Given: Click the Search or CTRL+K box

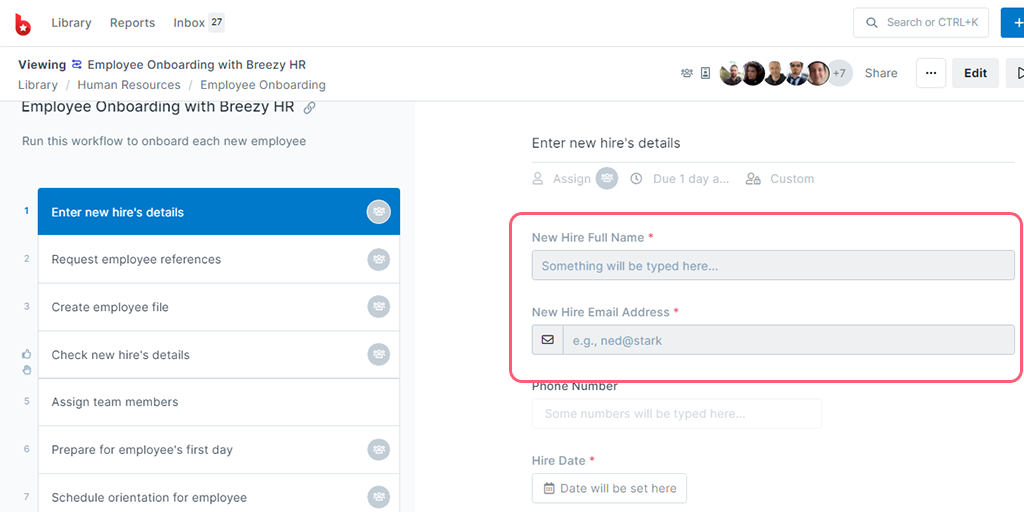Looking at the screenshot, I should [921, 23].
